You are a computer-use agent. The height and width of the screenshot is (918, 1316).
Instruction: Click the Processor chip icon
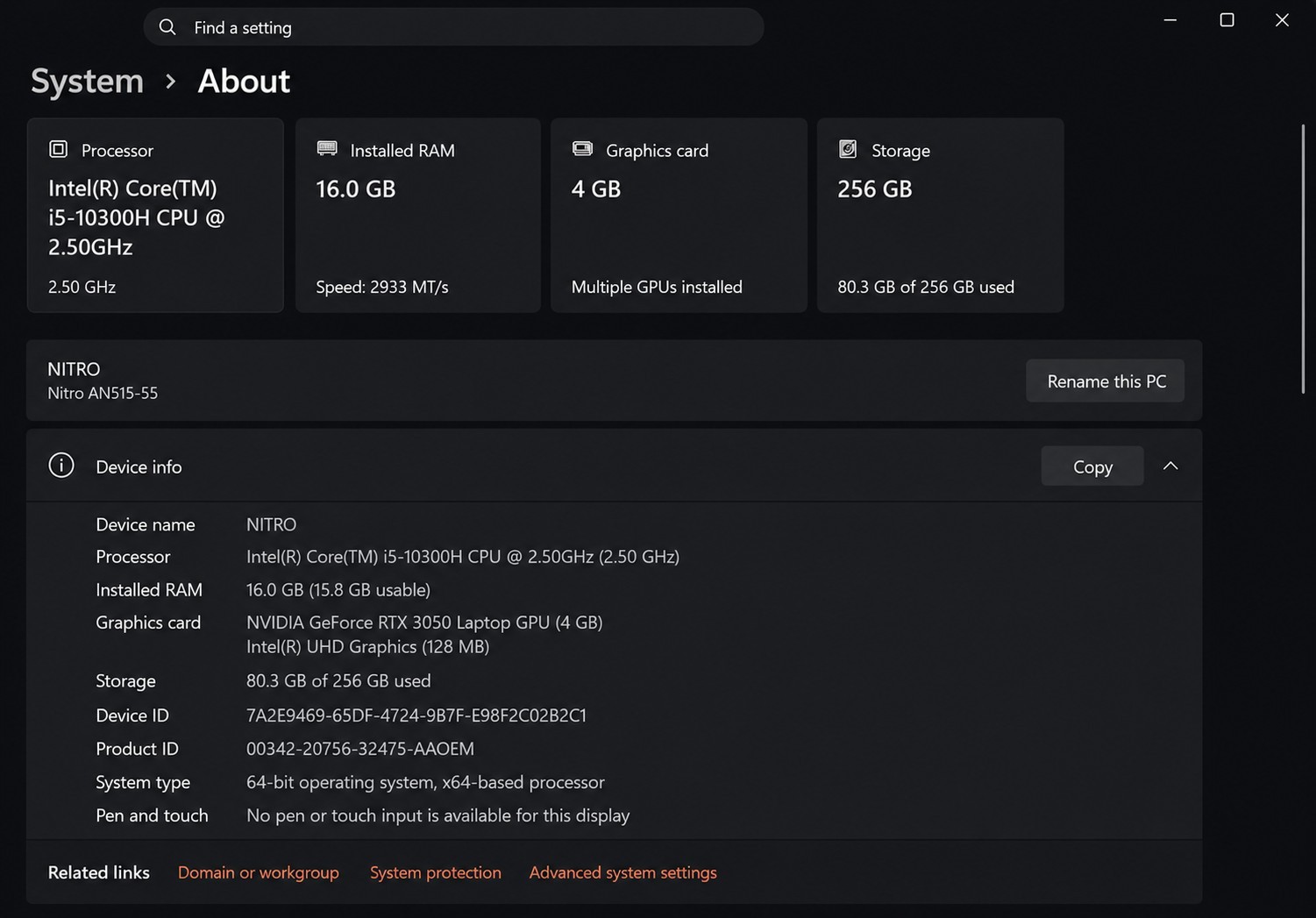tap(58, 149)
